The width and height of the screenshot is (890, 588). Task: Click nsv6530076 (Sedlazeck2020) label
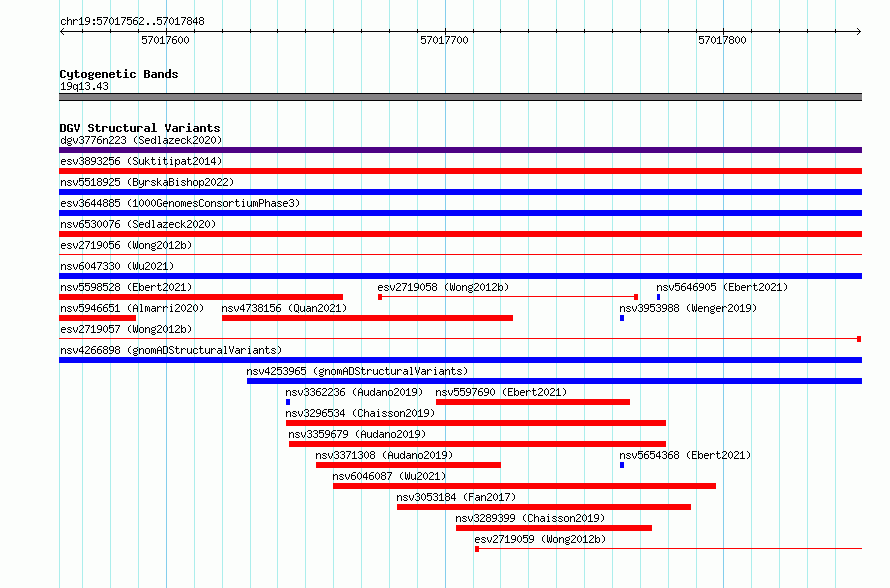click(x=138, y=224)
